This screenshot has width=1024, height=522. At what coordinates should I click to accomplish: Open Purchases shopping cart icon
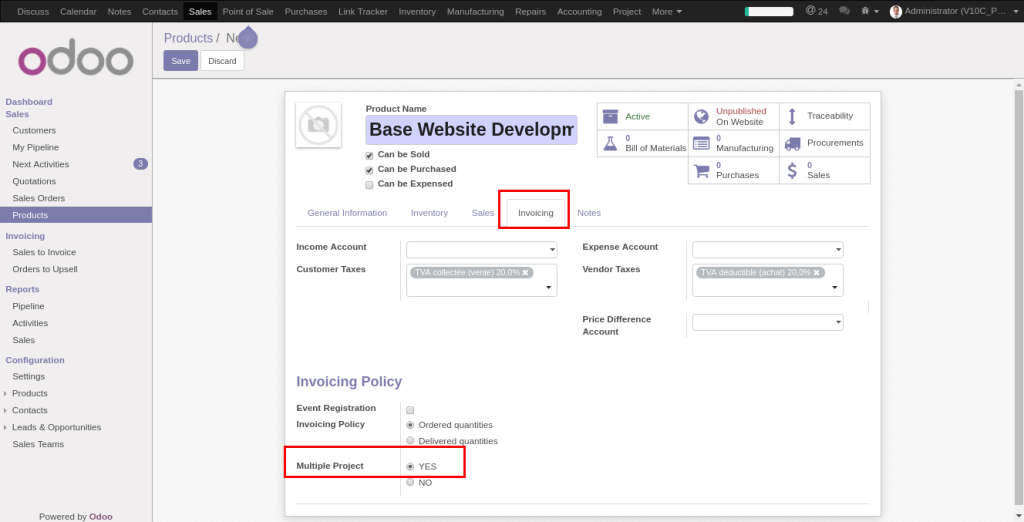tap(701, 170)
